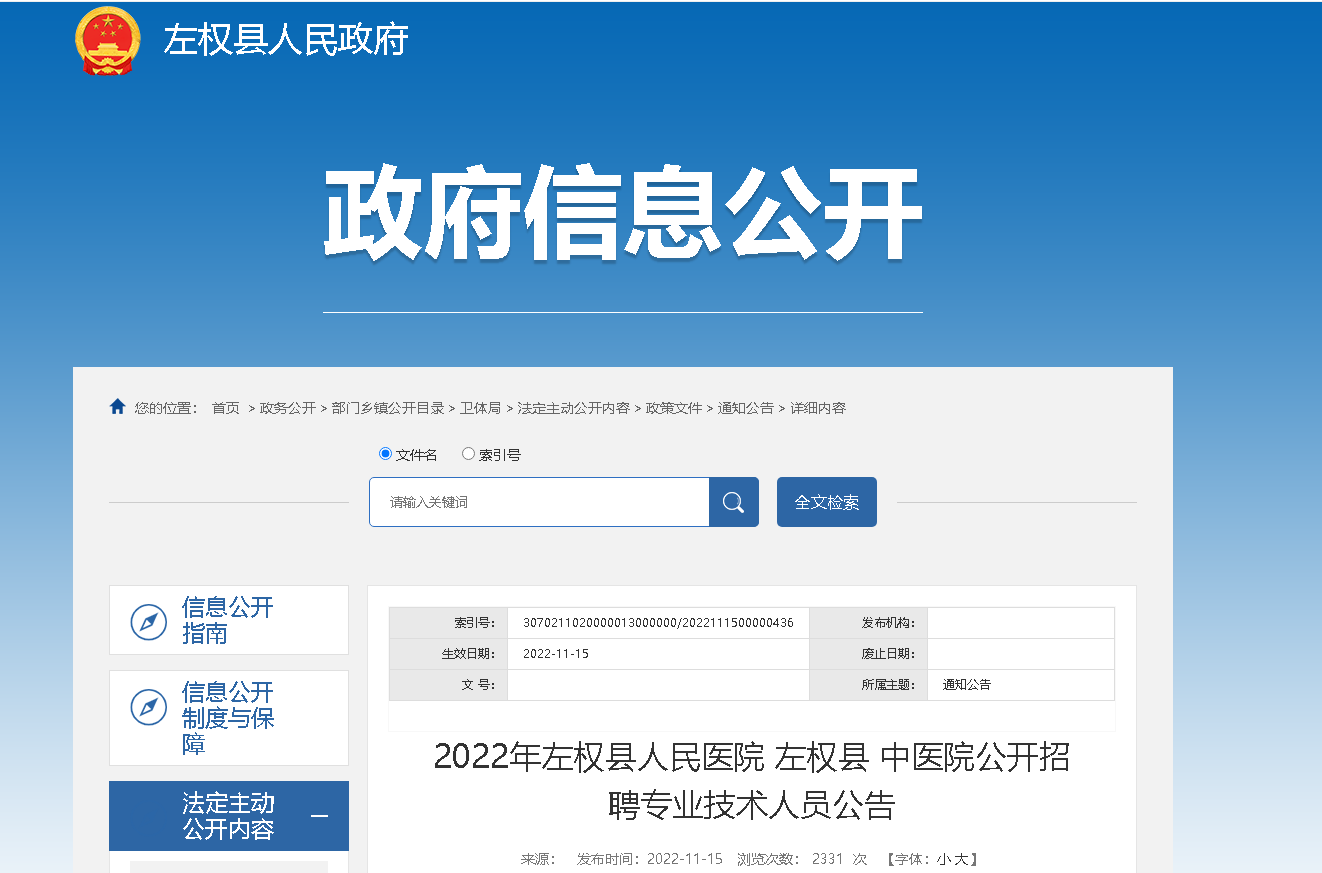This screenshot has width=1322, height=873.
Task: Open 部门乡镇公开目录 breadcrumb link
Action: 388,408
